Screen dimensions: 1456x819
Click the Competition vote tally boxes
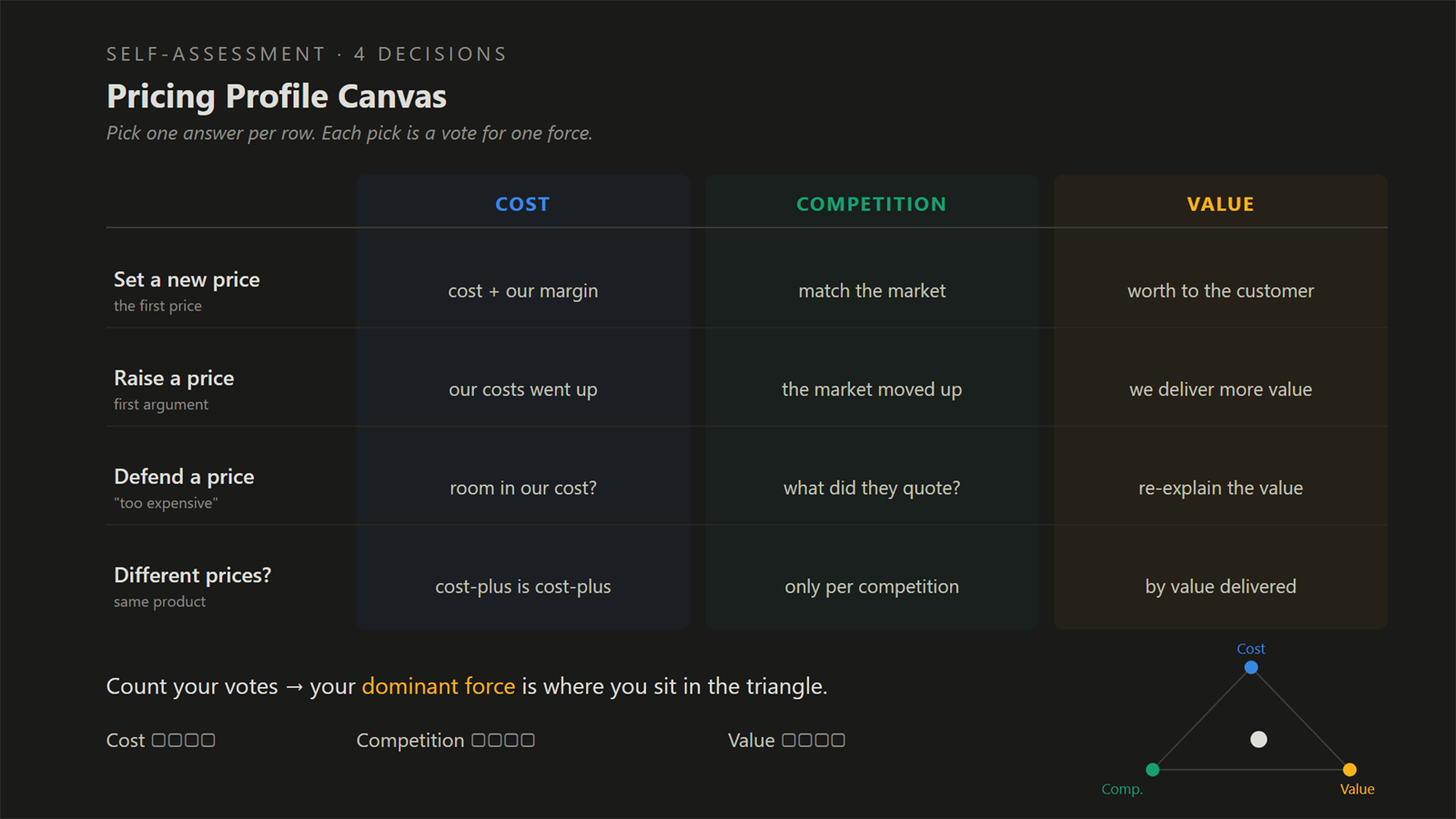click(x=502, y=741)
